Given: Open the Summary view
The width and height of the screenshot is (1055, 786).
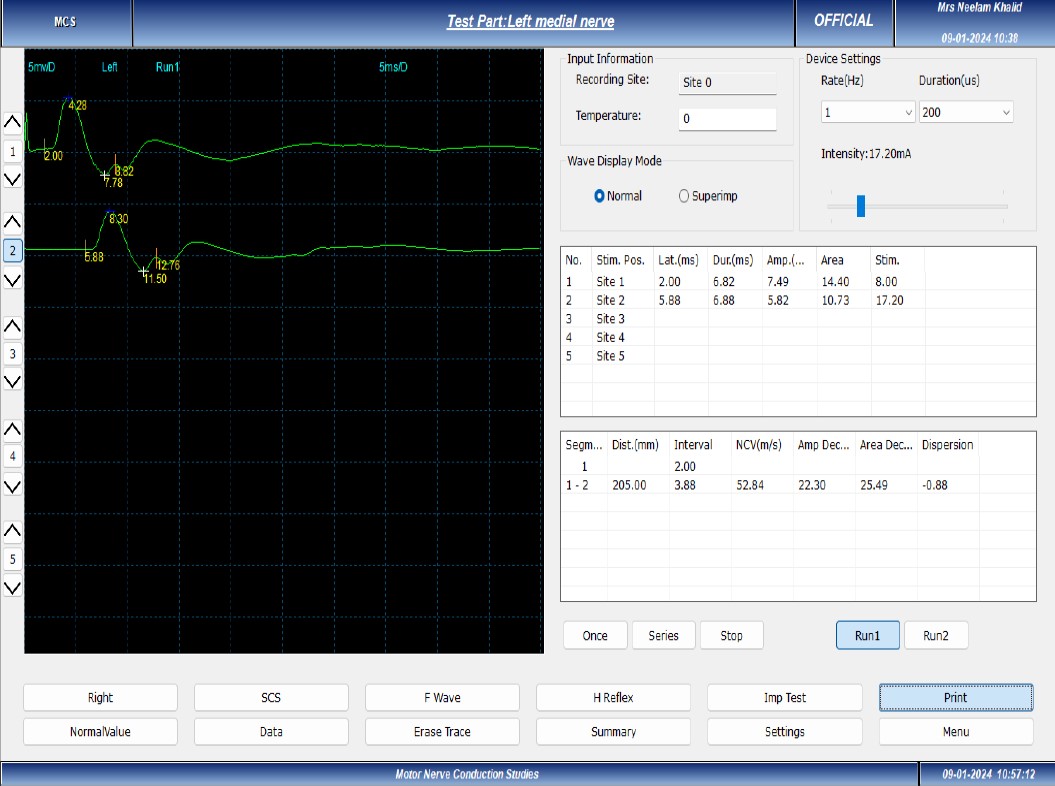Looking at the screenshot, I should 613,731.
